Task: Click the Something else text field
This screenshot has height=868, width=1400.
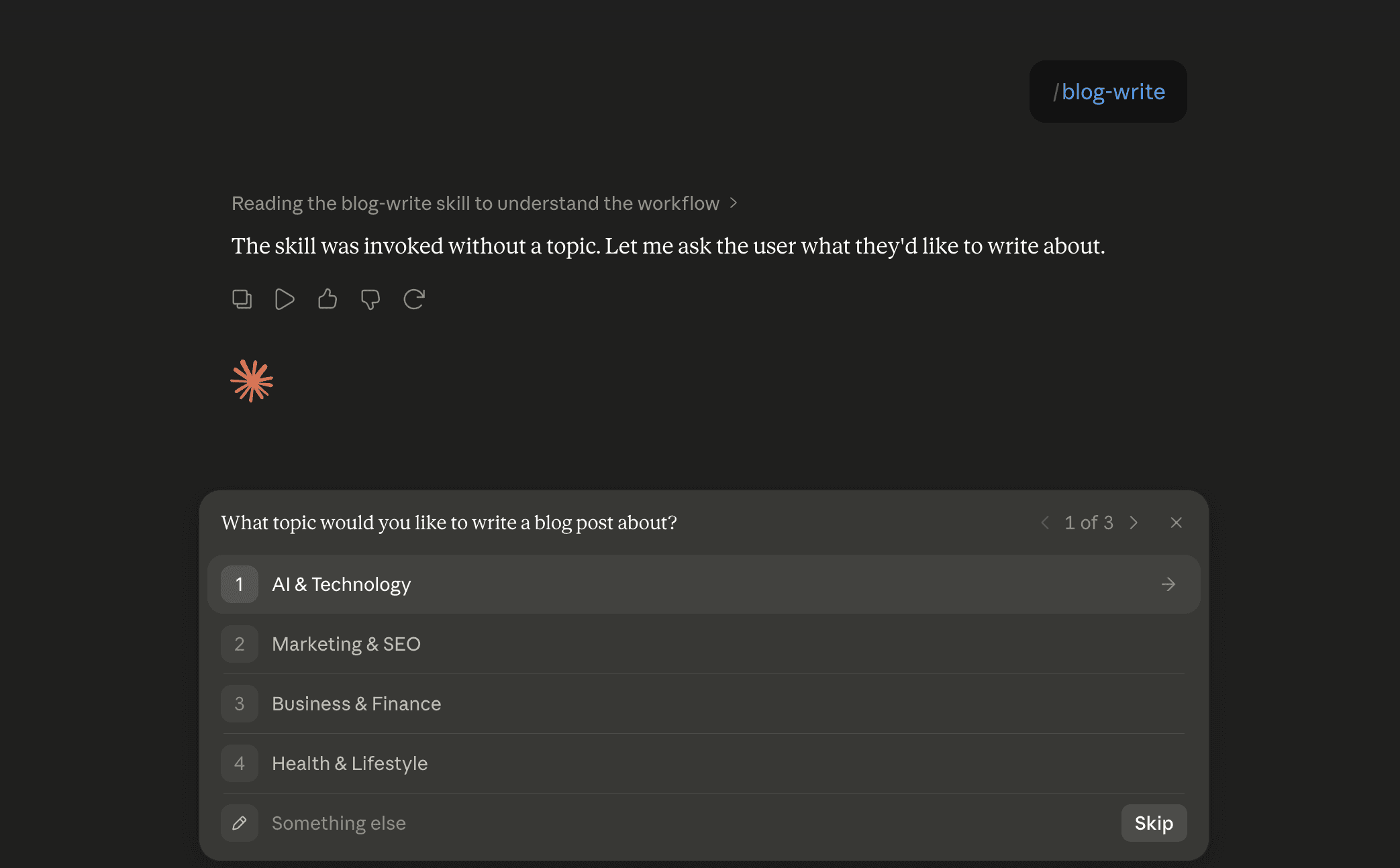Action: tap(691, 823)
